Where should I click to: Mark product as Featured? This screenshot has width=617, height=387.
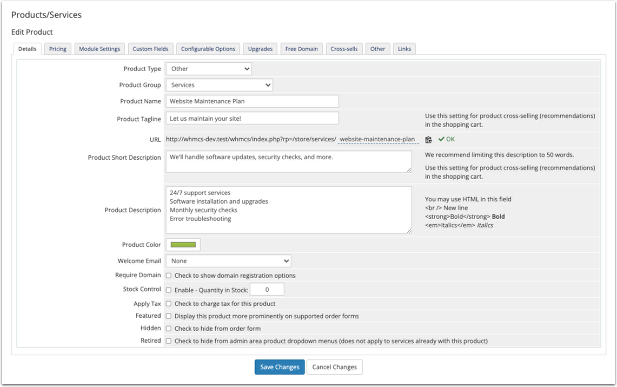168,316
